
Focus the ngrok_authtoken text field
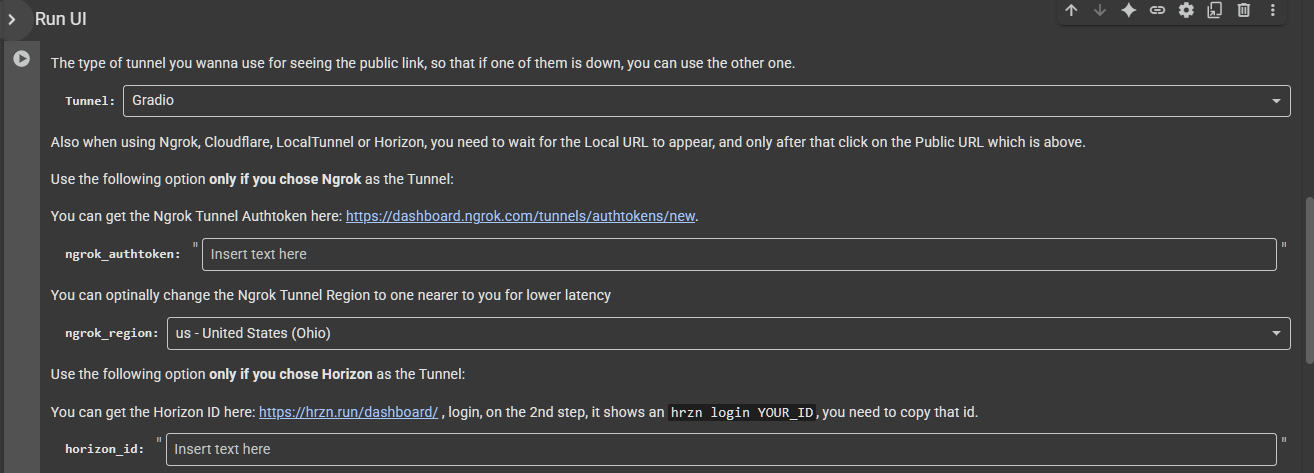(739, 254)
